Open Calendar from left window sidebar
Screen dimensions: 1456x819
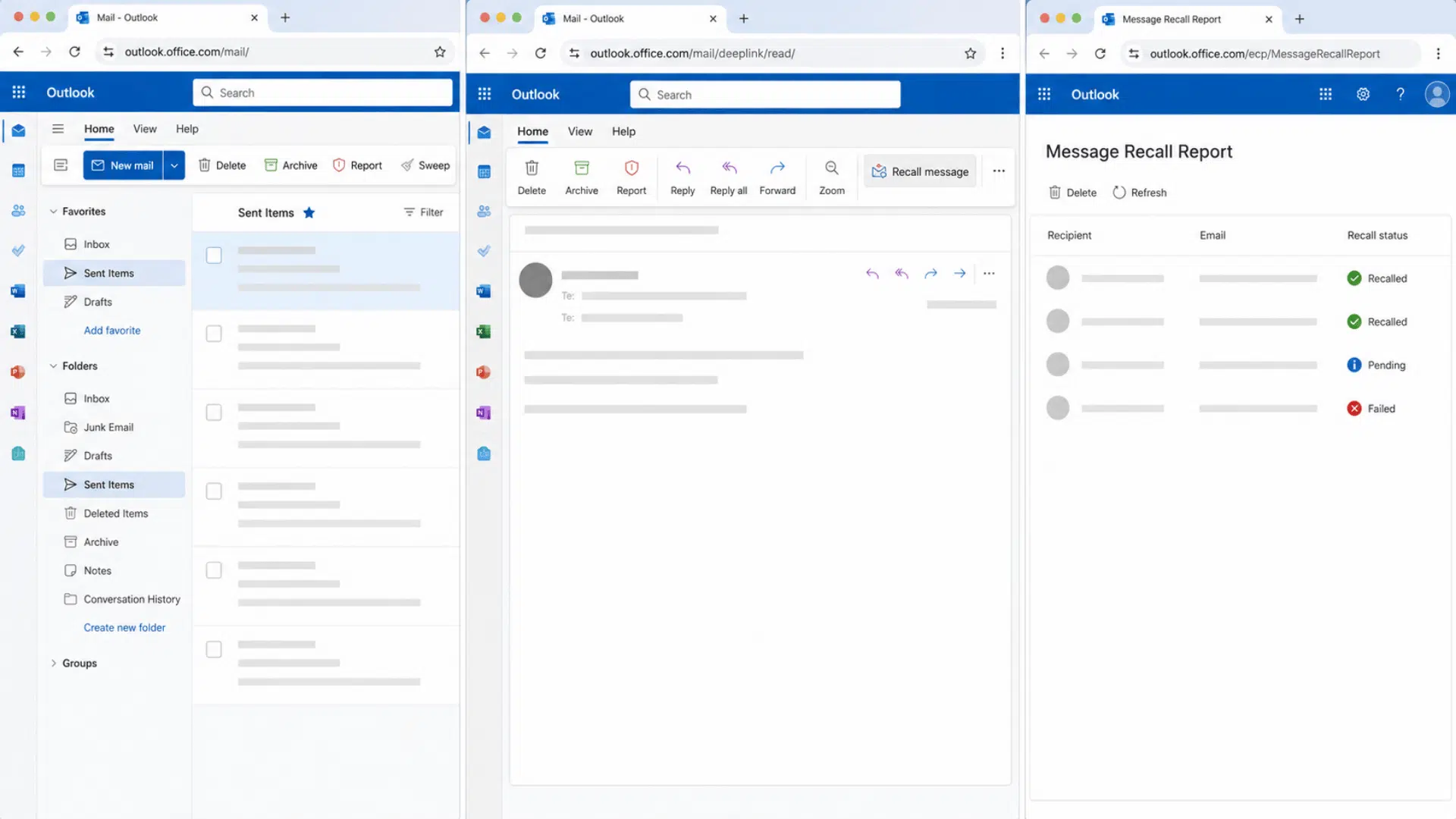19,171
